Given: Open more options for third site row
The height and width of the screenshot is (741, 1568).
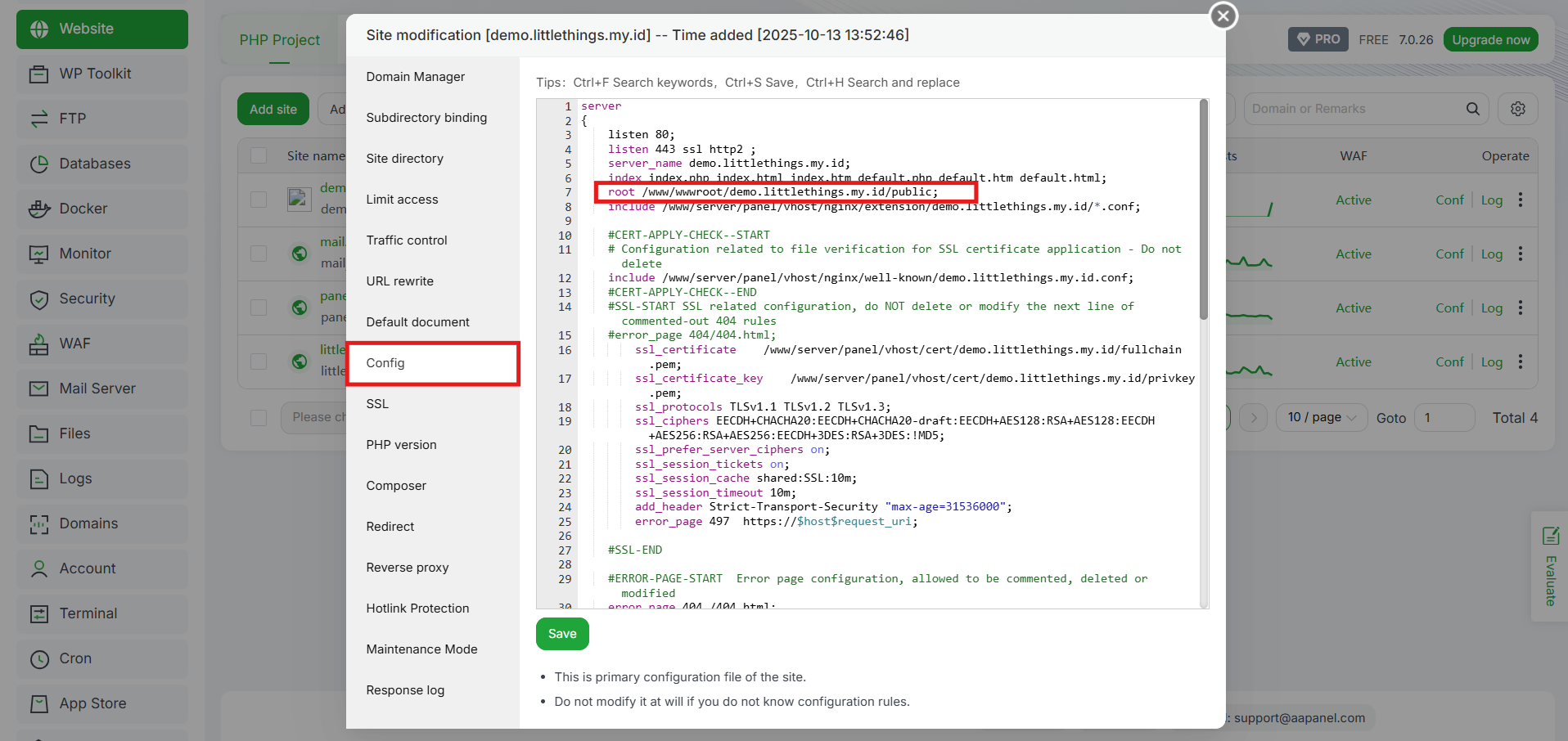Looking at the screenshot, I should [x=1521, y=308].
